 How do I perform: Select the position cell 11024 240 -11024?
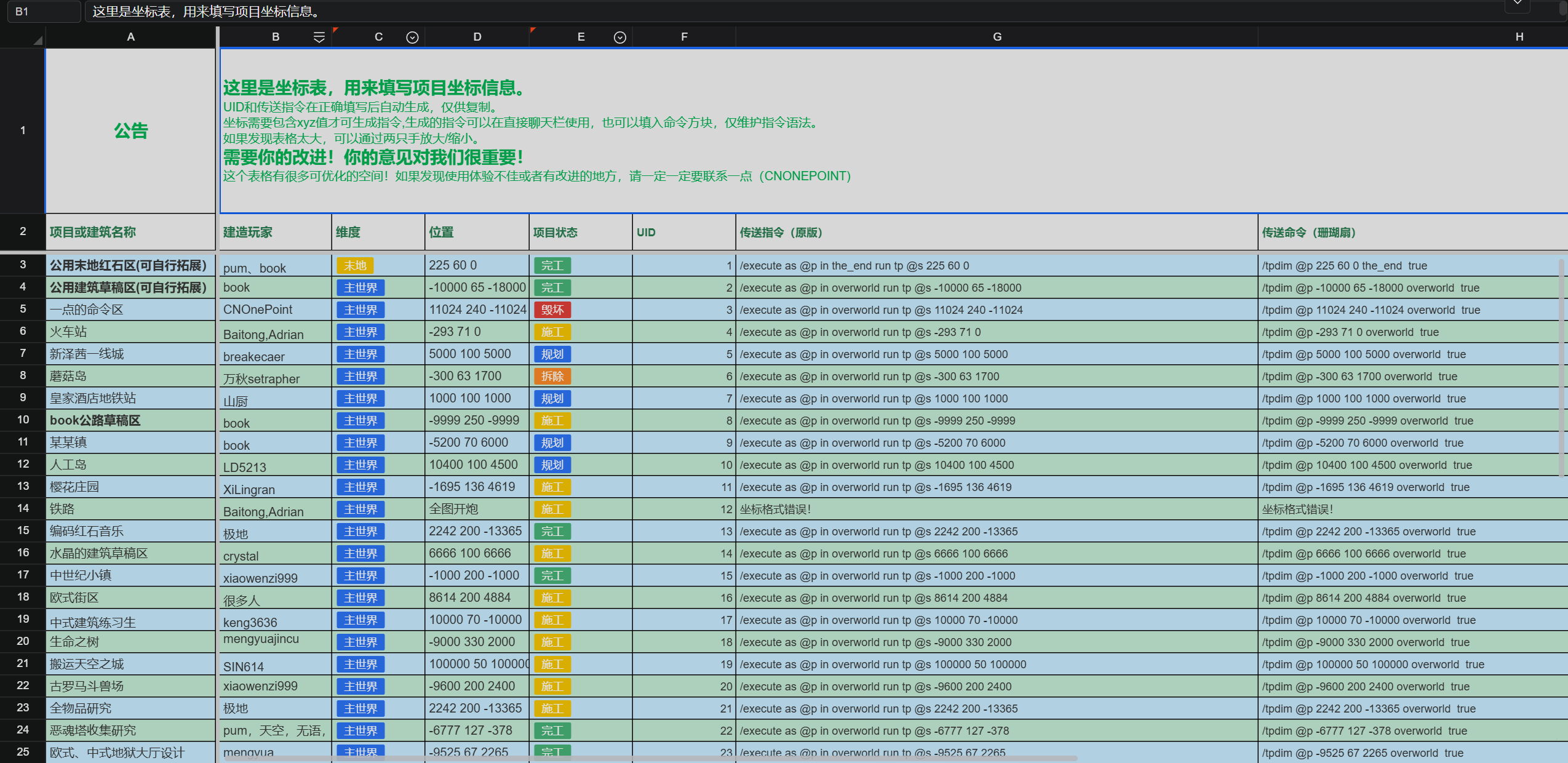pyautogui.click(x=477, y=310)
